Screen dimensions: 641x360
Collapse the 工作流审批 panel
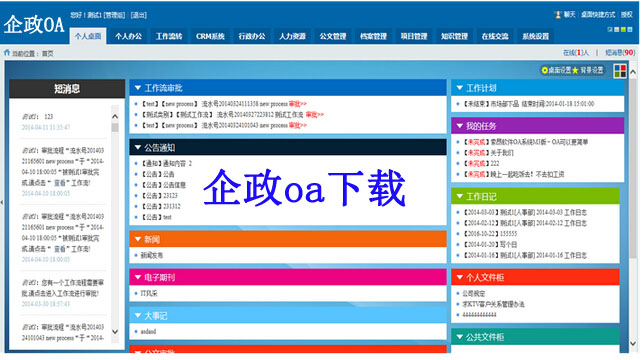[138, 88]
